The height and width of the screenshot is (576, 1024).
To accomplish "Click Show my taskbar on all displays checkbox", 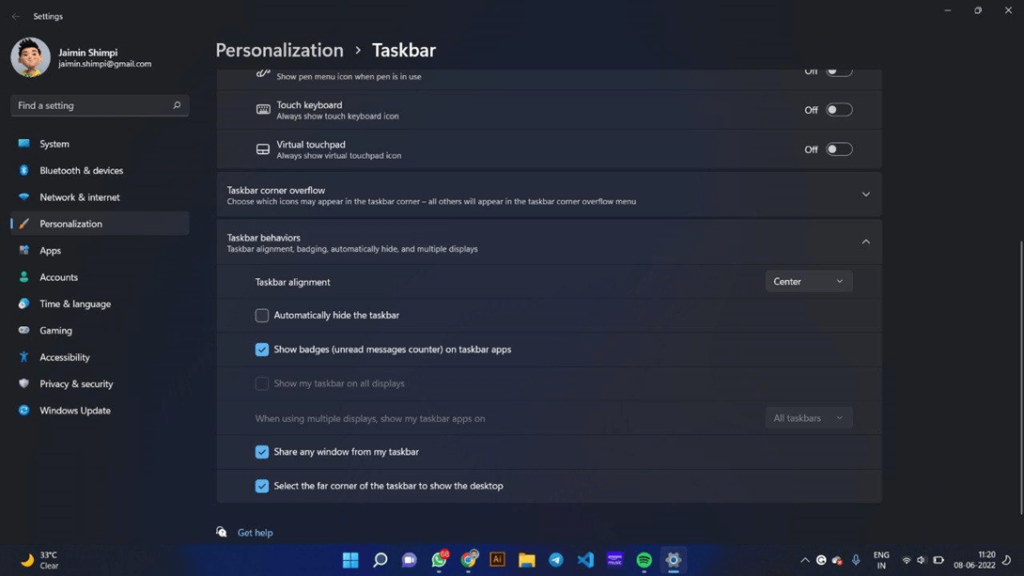I will [x=262, y=383].
